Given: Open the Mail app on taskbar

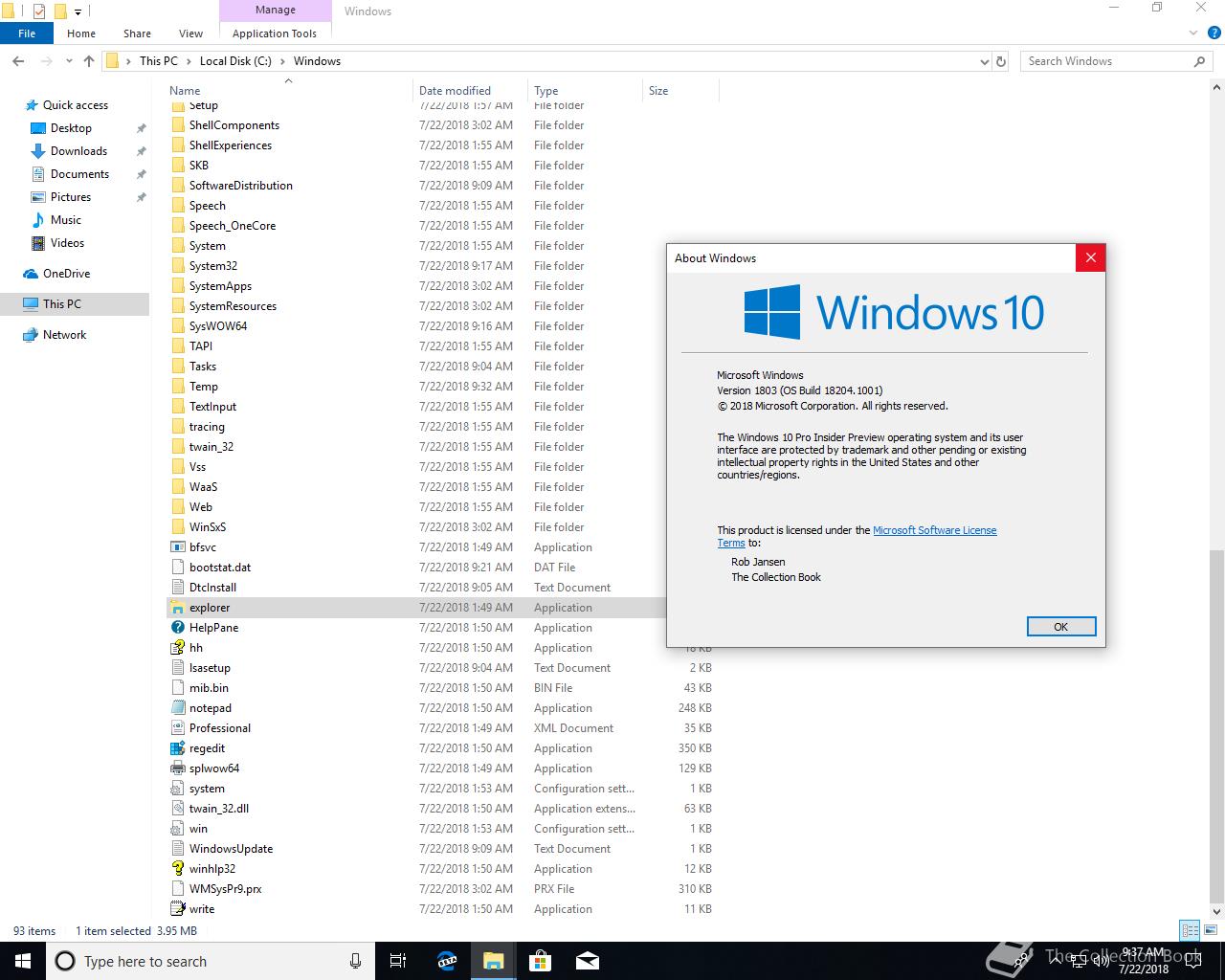Looking at the screenshot, I should (588, 961).
